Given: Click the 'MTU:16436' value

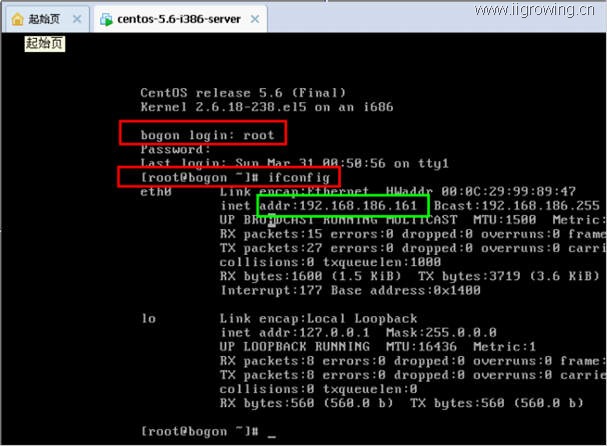Looking at the screenshot, I should (422, 347).
